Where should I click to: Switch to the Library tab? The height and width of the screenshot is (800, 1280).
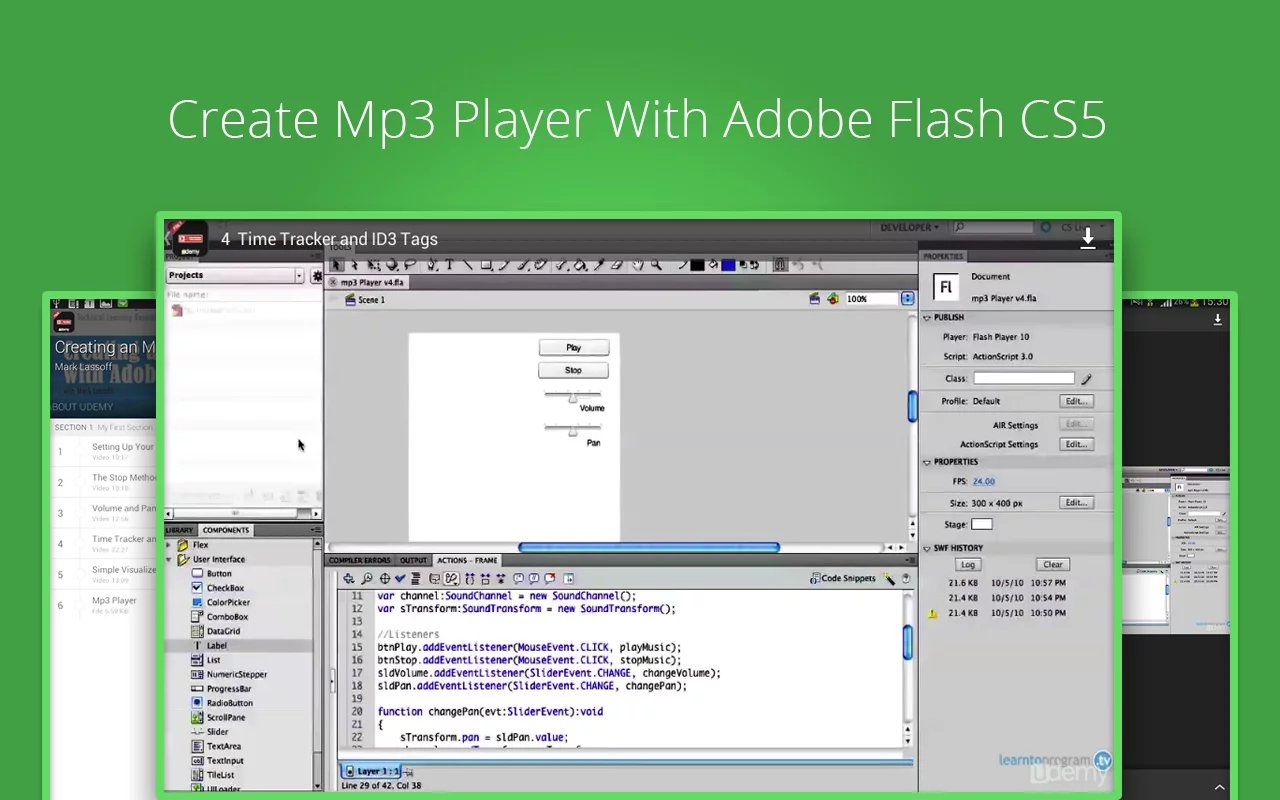tap(180, 530)
